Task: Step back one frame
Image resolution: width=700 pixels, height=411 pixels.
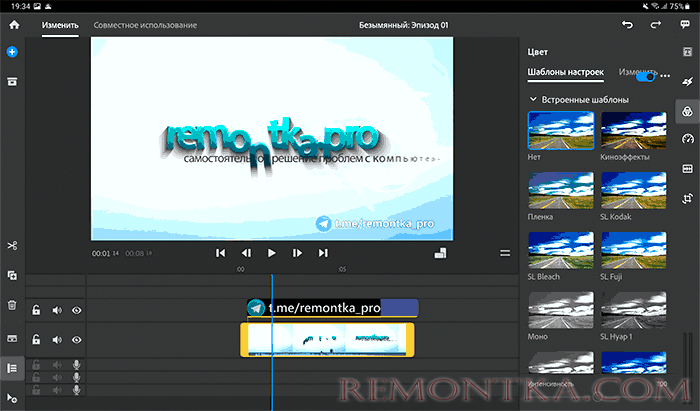Action: pos(246,253)
